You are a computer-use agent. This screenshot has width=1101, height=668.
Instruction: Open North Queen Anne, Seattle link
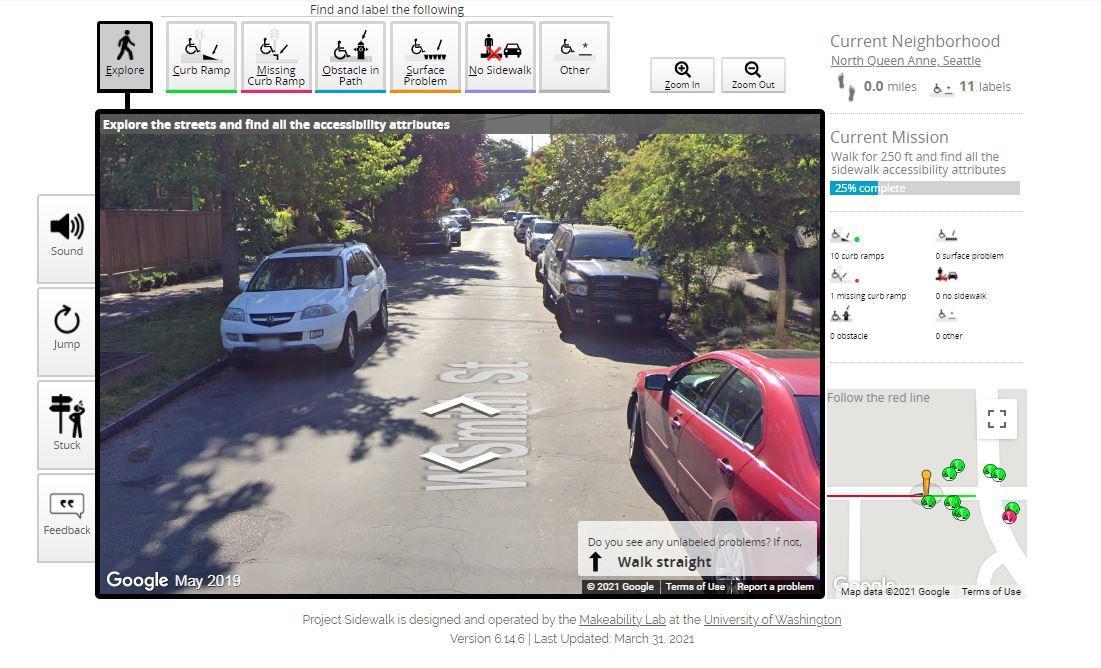[x=905, y=61]
